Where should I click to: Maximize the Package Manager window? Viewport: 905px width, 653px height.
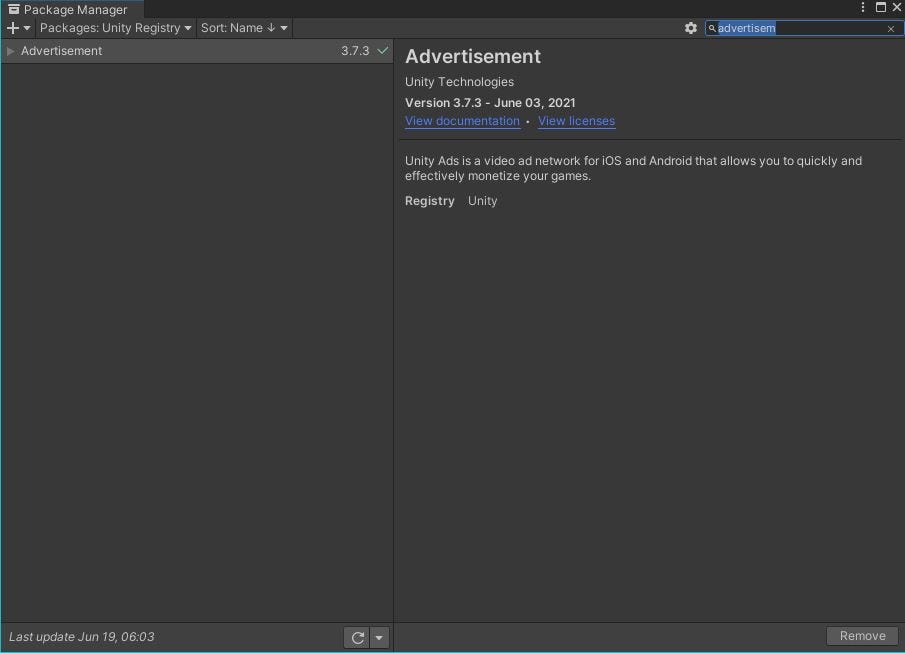tap(881, 7)
